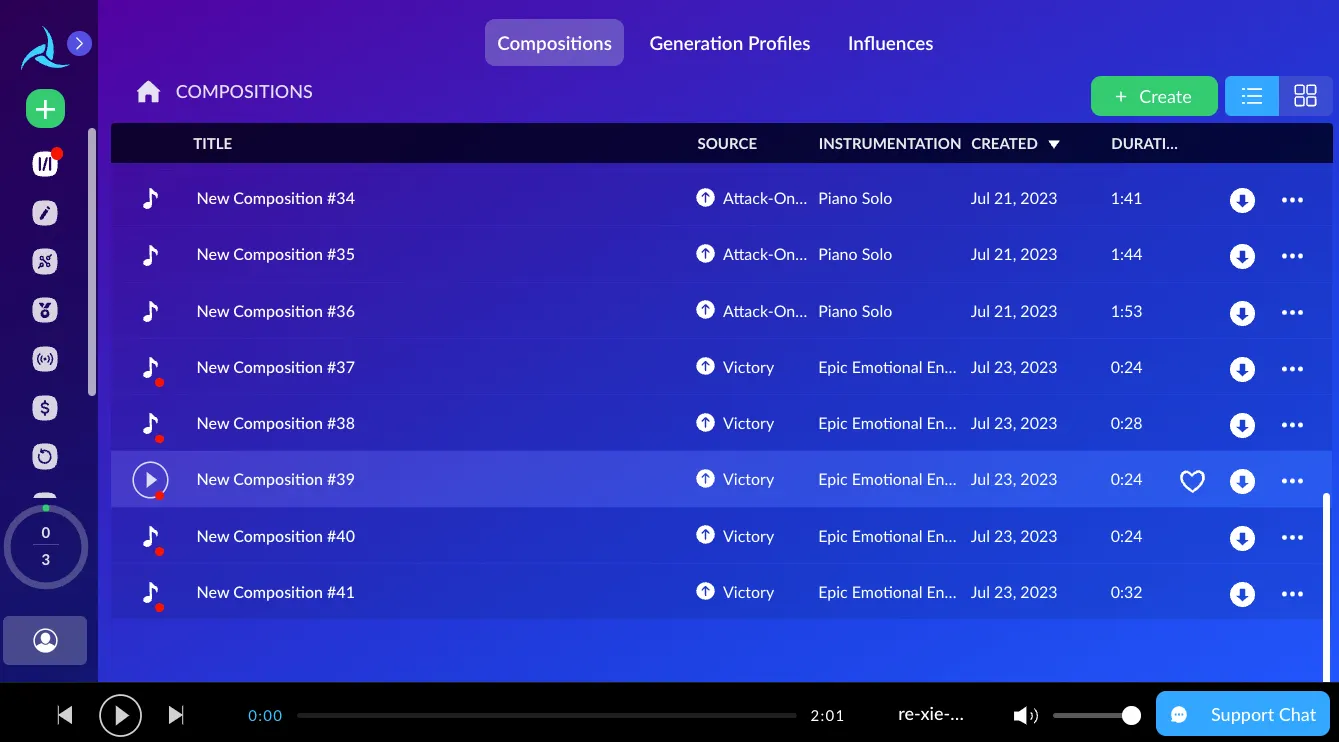Download New Composition #37
1339x742 pixels.
(x=1242, y=369)
